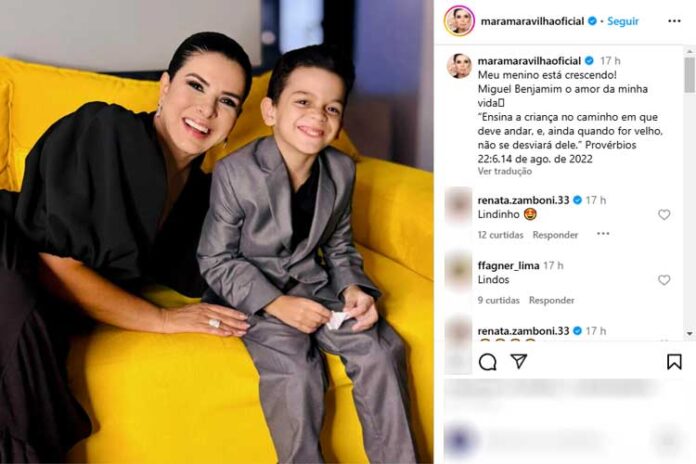The image size is (696, 464).
Task: Open the three-dots post options menu
Action: [674, 21]
